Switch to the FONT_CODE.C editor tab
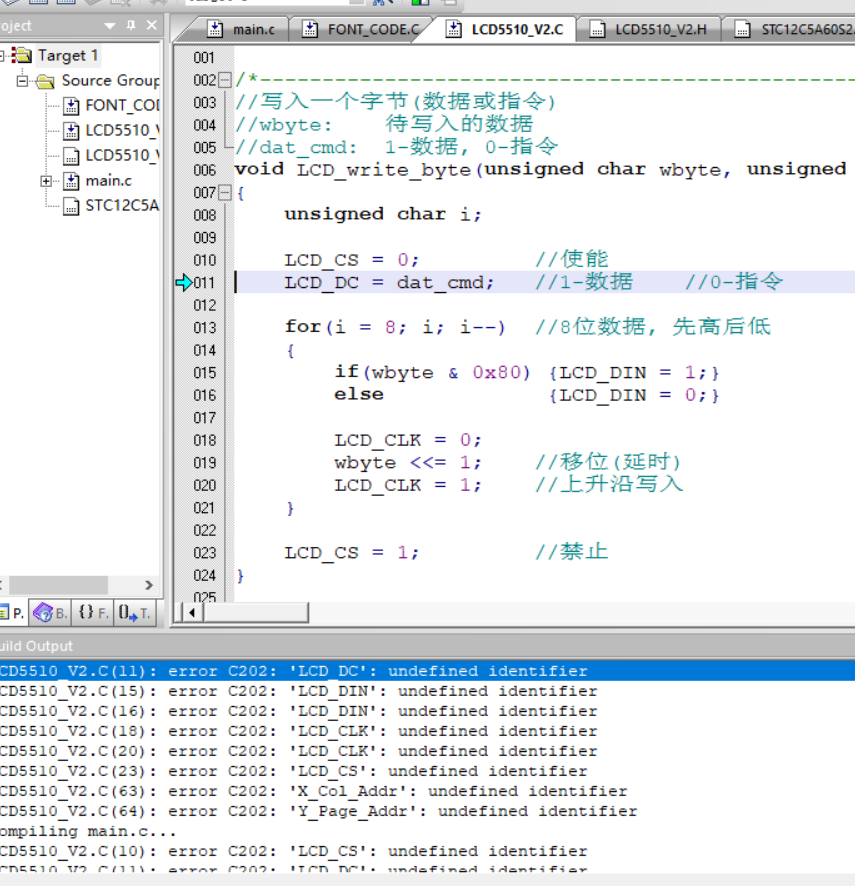The height and width of the screenshot is (886, 855). (362, 29)
